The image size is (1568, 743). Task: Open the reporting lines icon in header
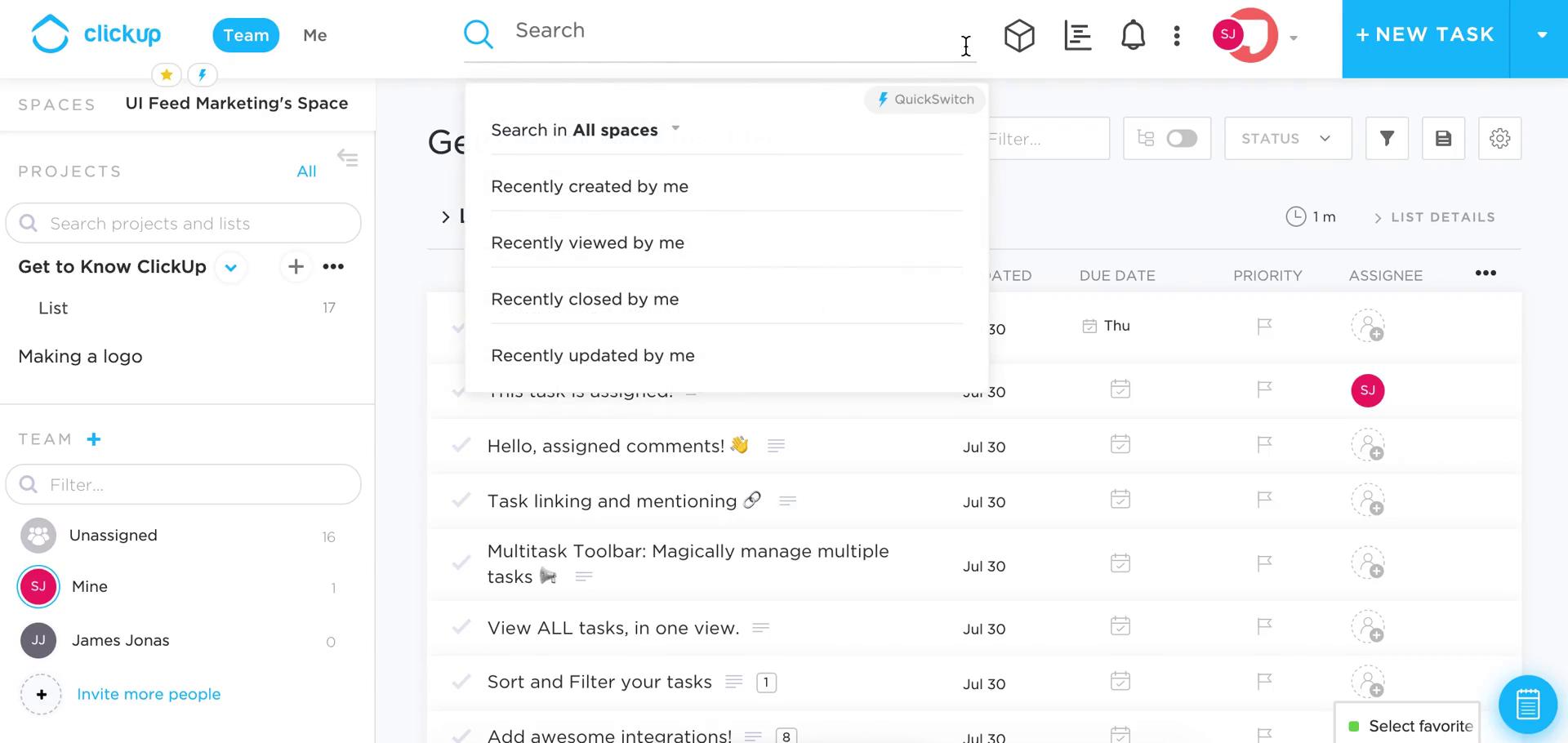coord(1078,36)
